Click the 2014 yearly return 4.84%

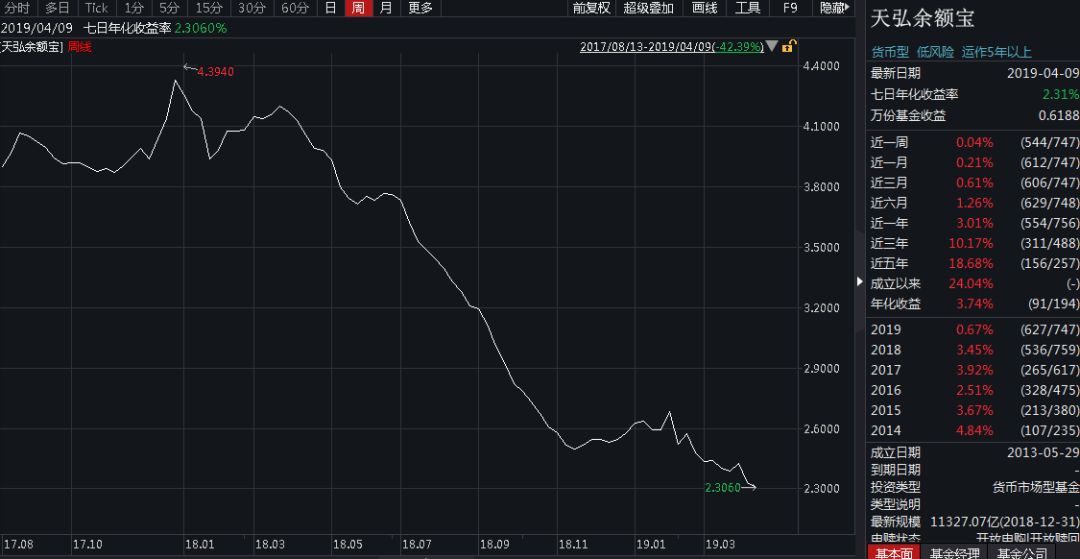coord(974,430)
